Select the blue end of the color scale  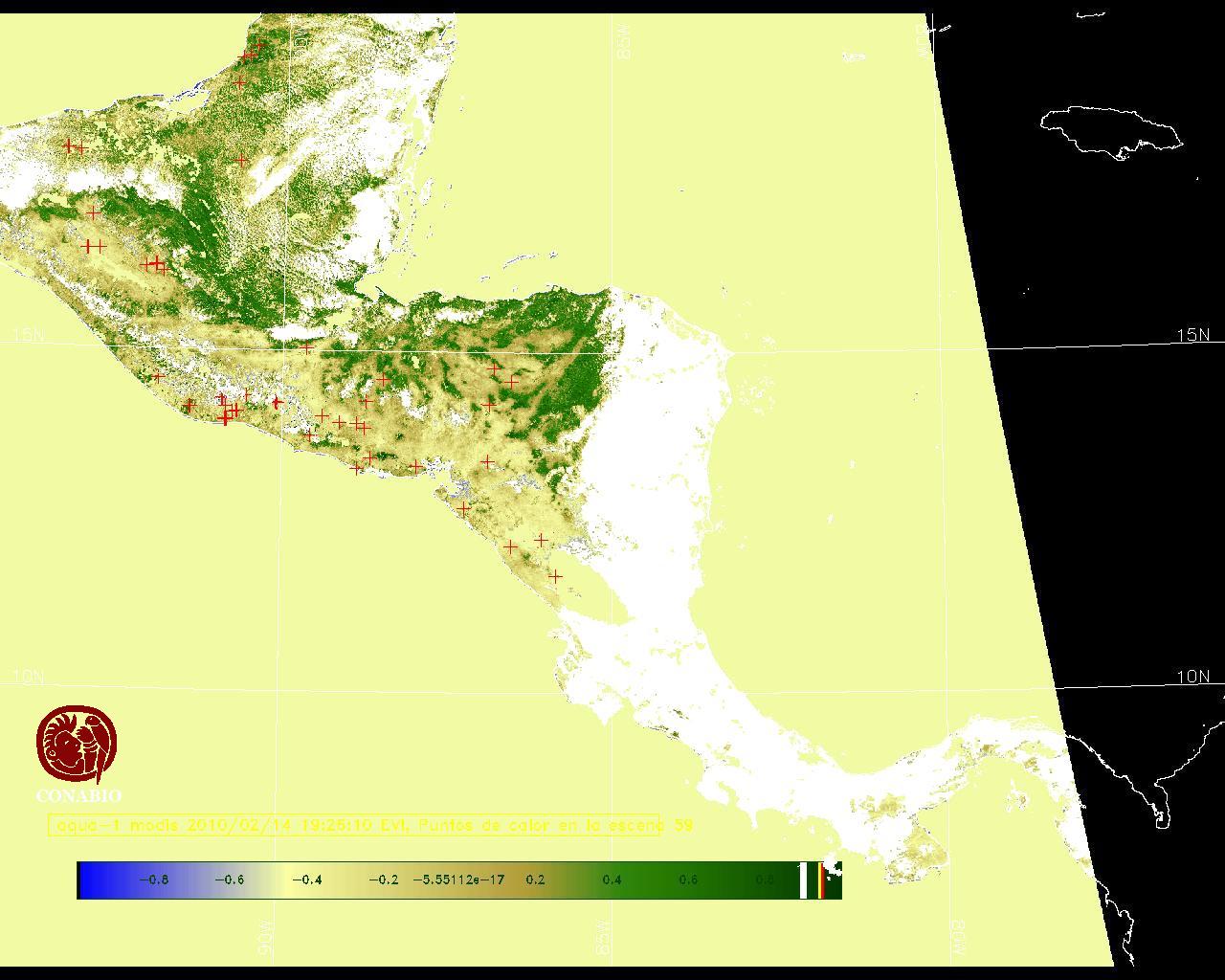pos(91,880)
